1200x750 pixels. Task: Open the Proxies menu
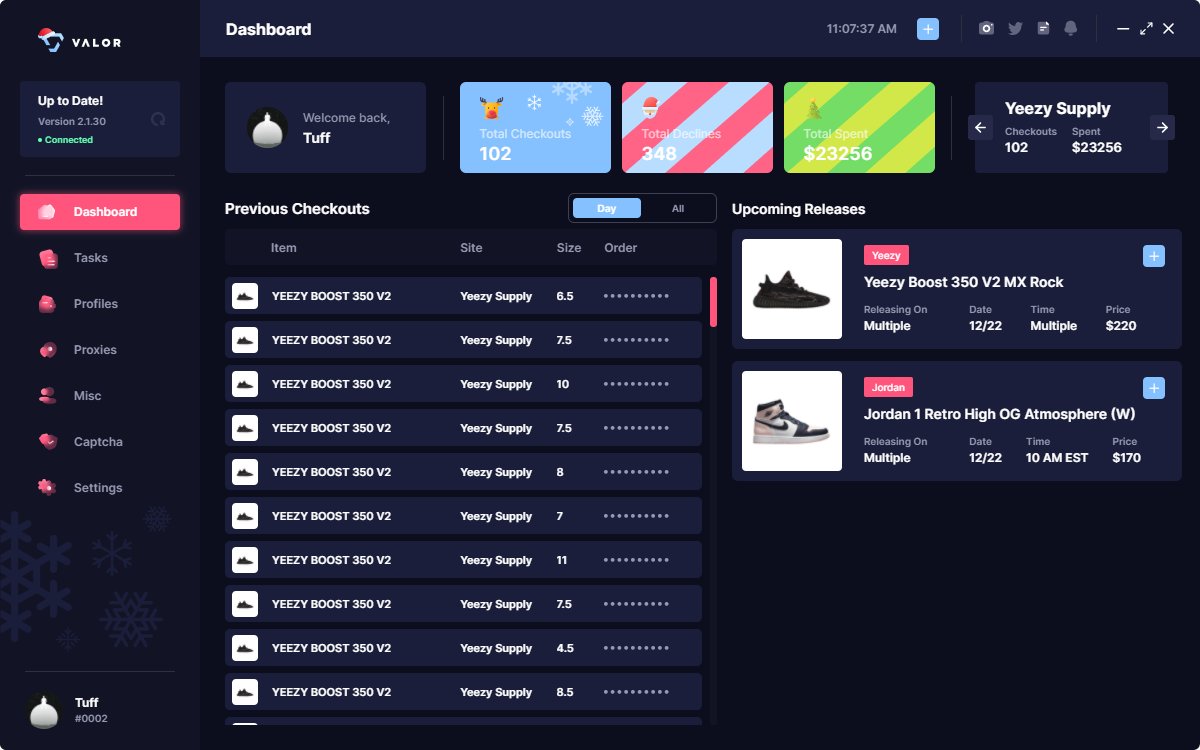click(x=100, y=350)
